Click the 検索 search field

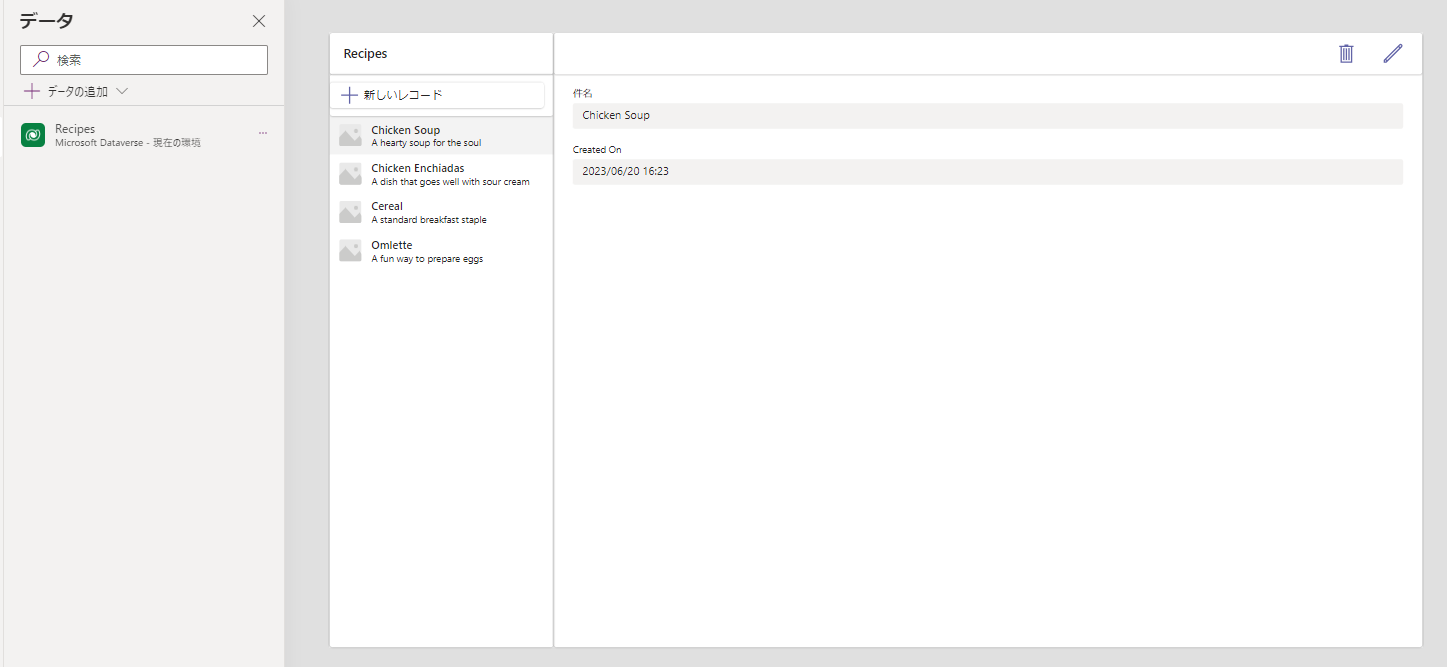(x=144, y=60)
